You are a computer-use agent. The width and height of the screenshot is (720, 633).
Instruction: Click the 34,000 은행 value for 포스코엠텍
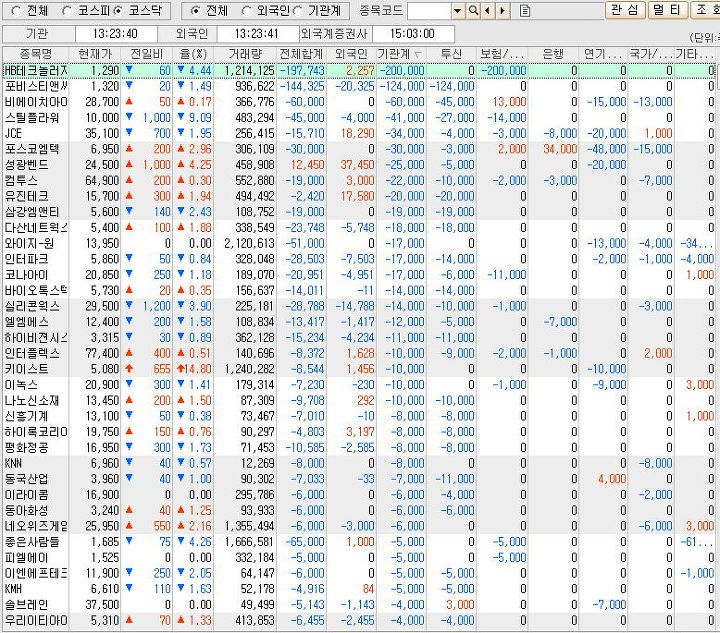coord(560,149)
